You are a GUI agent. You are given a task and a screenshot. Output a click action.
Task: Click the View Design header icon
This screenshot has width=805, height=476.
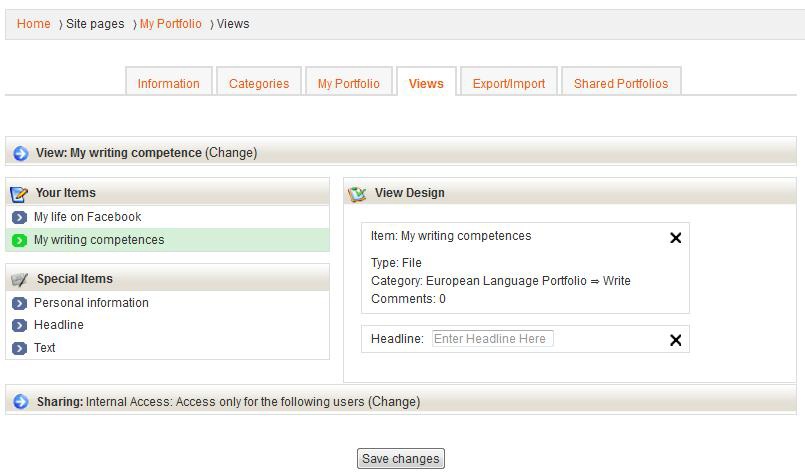tap(357, 193)
